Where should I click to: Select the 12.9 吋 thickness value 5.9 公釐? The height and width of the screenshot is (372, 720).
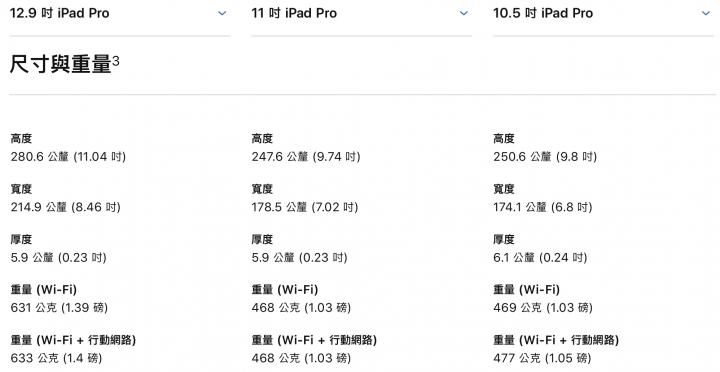coord(58,258)
